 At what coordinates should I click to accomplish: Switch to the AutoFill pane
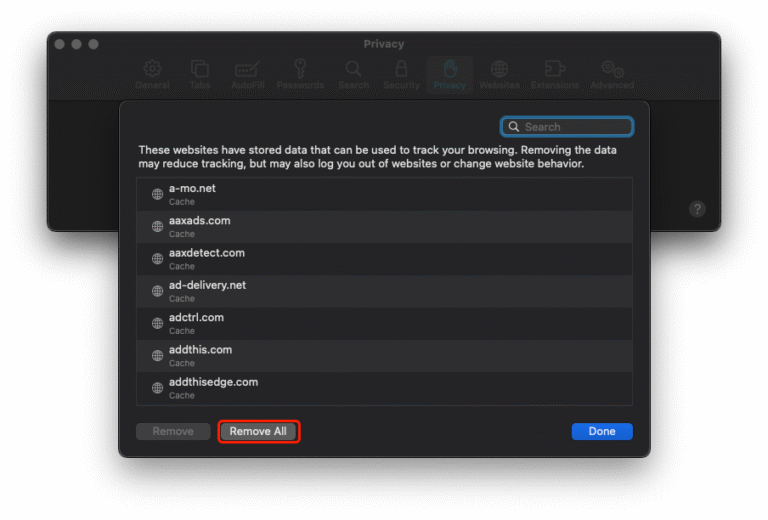(247, 75)
